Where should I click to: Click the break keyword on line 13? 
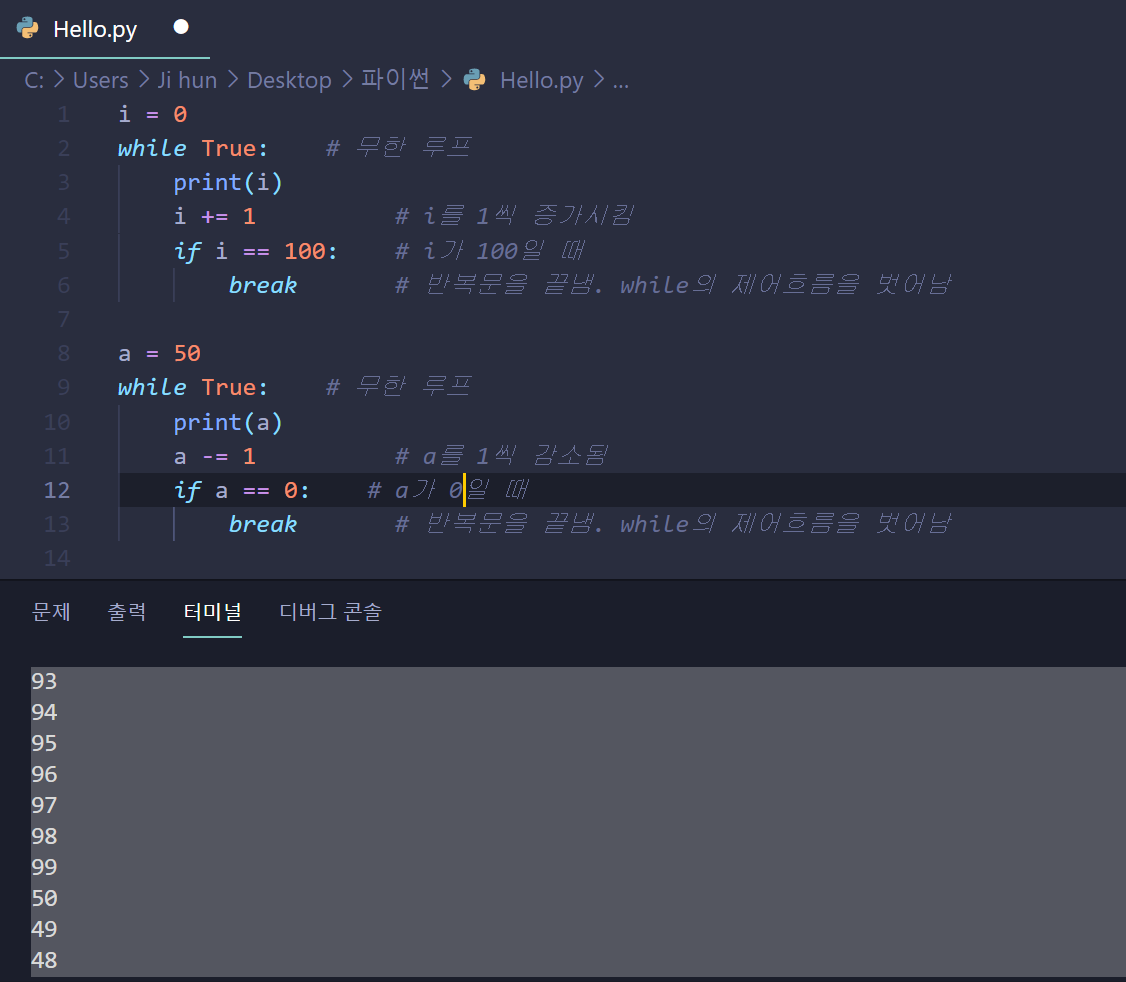(263, 524)
